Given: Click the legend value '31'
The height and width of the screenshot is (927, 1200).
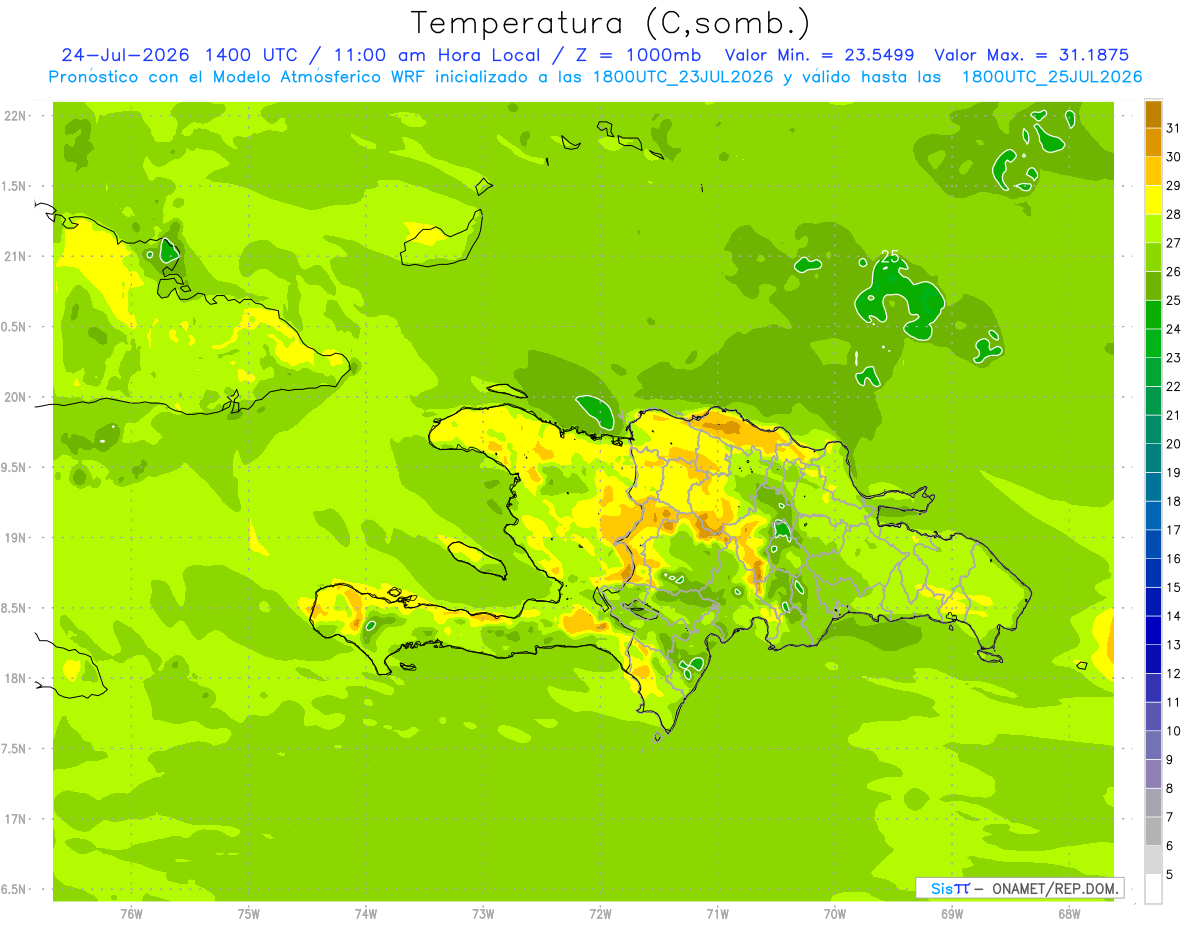Looking at the screenshot, I should pos(1174,128).
